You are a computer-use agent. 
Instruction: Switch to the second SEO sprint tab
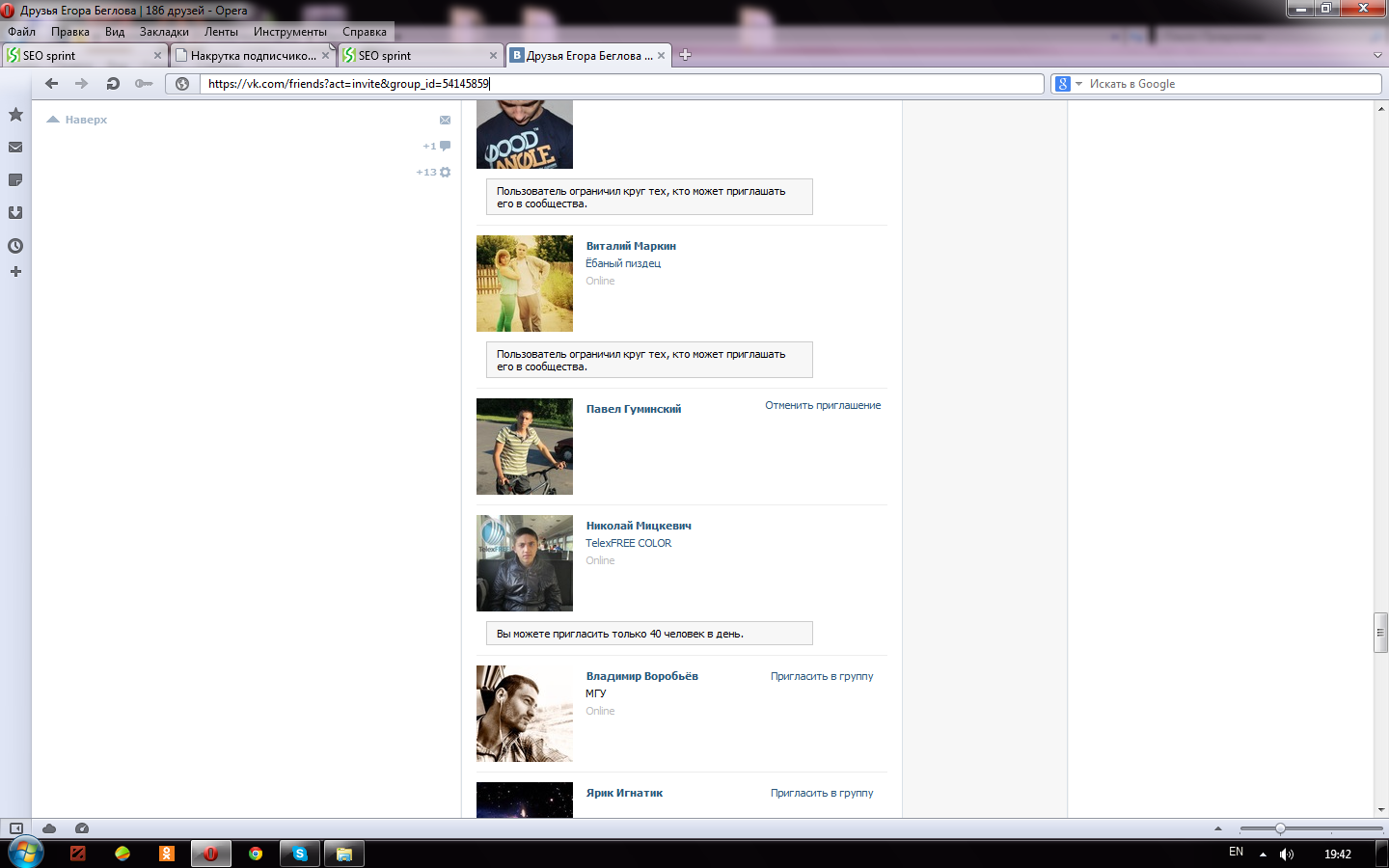tap(421, 55)
